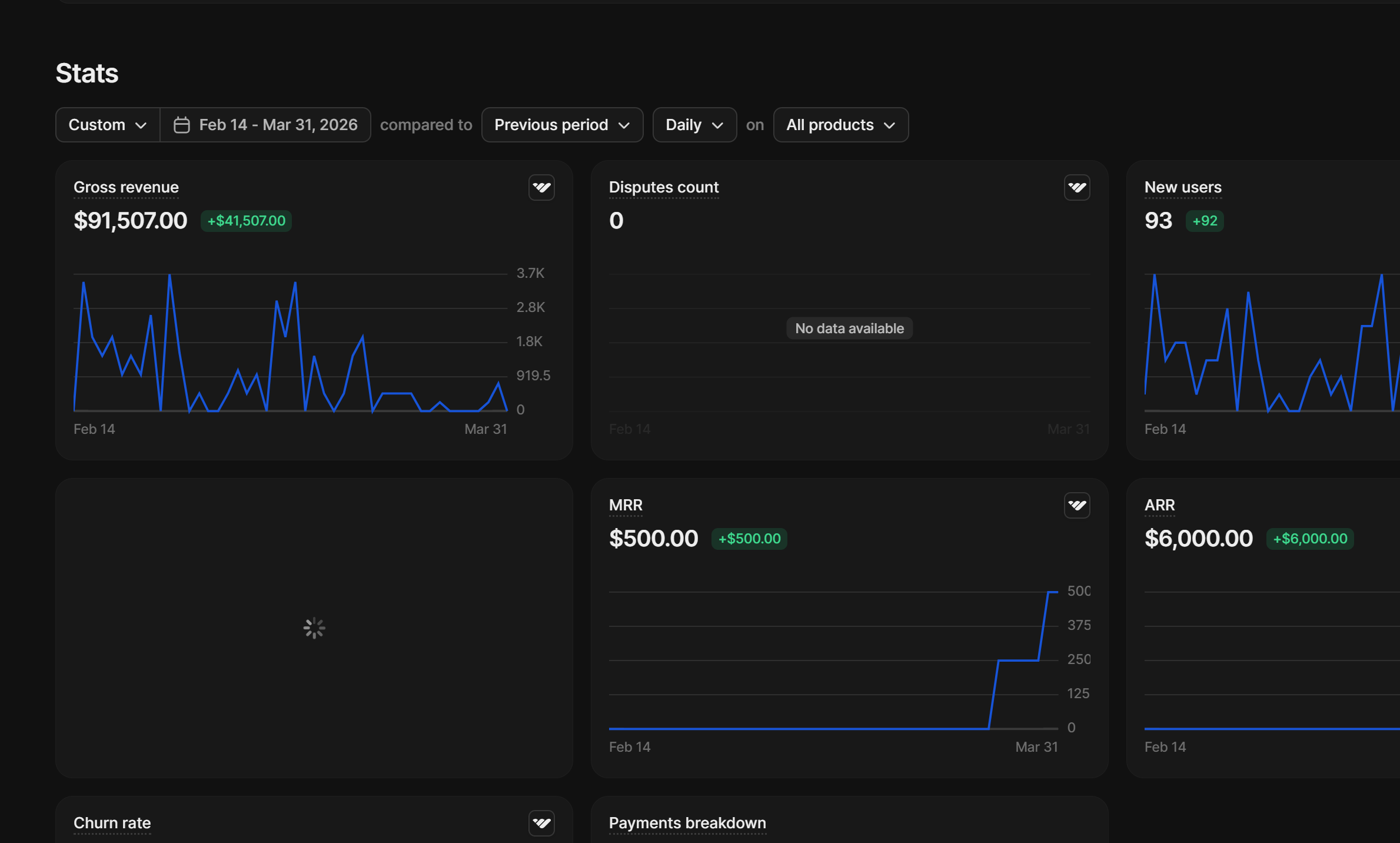Click the MRR card logo icon
Viewport: 1400px width, 843px height.
click(x=1077, y=506)
